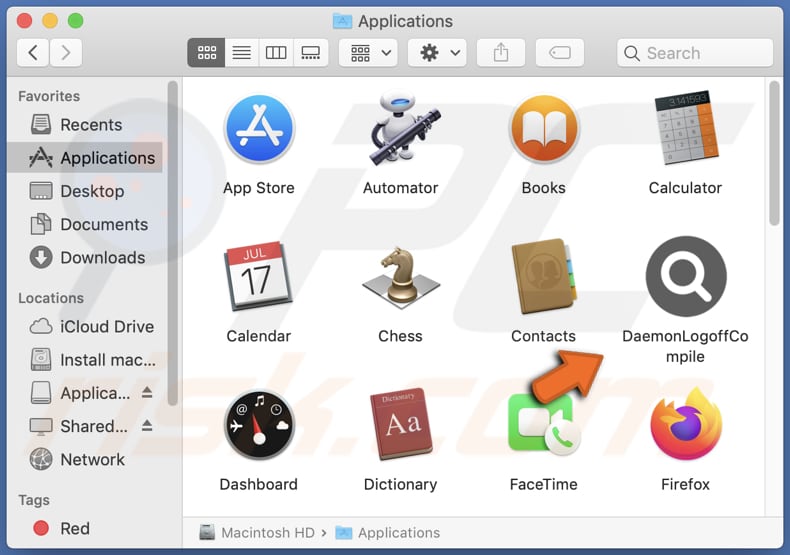The image size is (790, 555).
Task: Eject the Shared... volume
Action: [147, 426]
